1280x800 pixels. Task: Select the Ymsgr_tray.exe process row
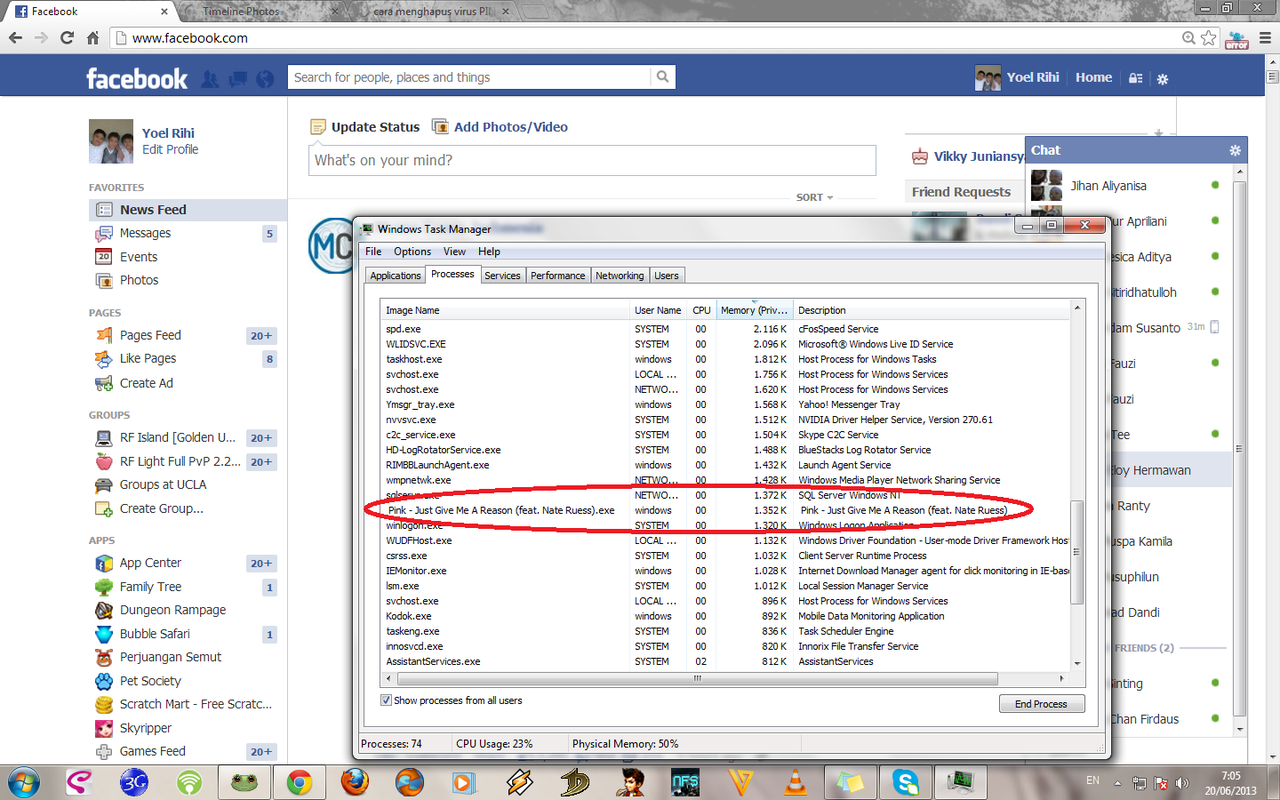point(727,405)
